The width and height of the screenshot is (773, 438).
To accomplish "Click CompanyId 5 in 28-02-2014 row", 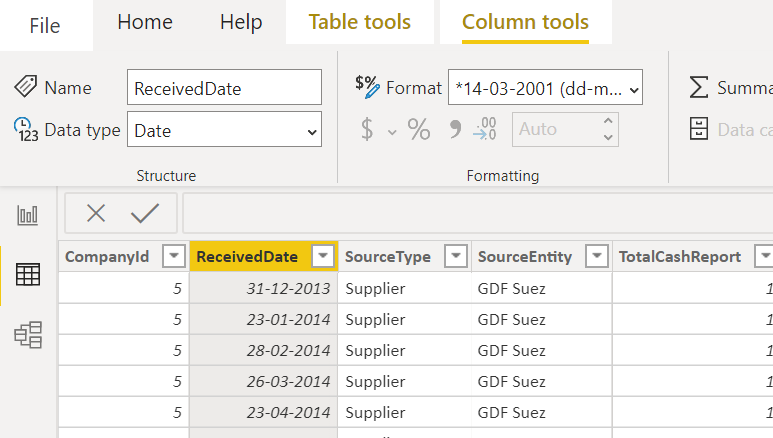I will 124,350.
